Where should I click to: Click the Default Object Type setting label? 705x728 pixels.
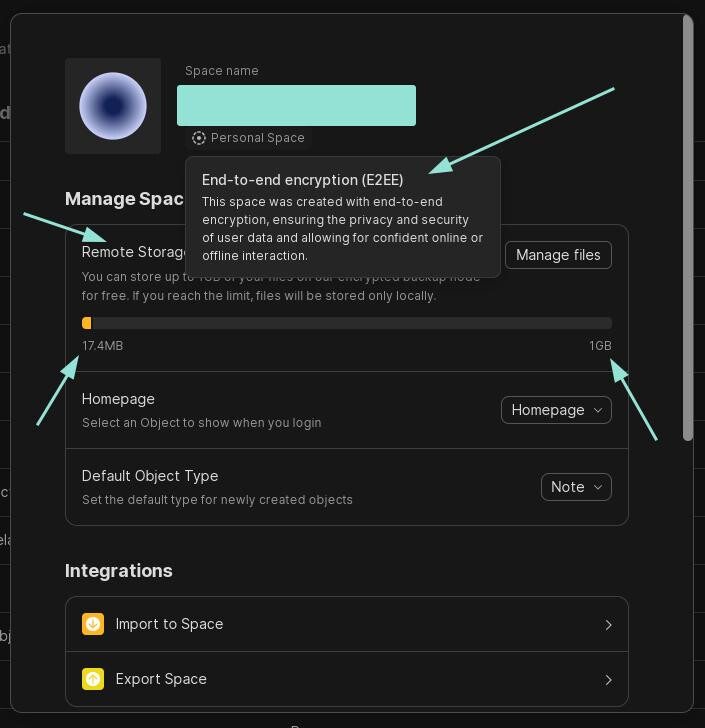150,476
